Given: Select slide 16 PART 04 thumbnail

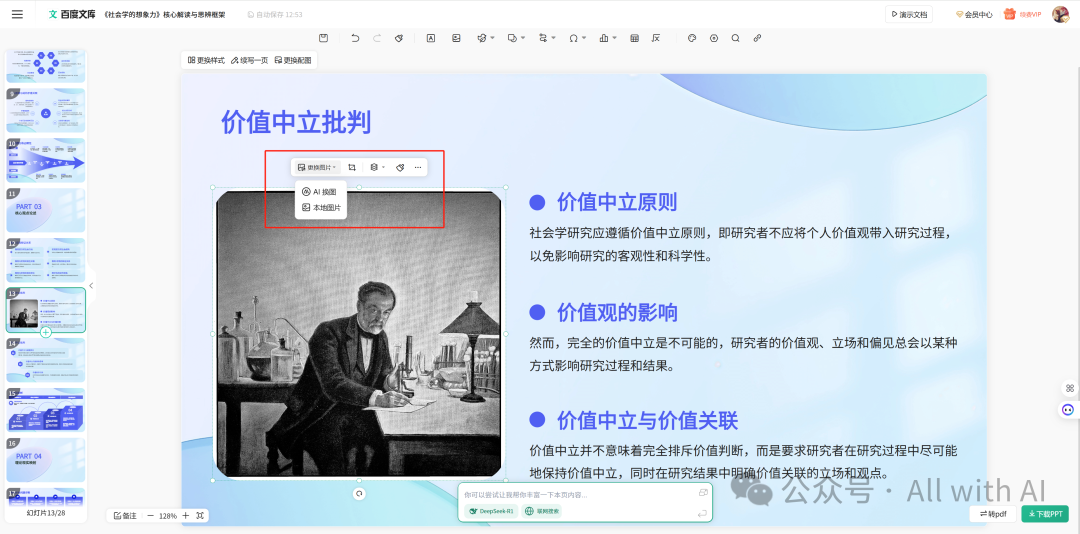Looking at the screenshot, I should coord(45,460).
